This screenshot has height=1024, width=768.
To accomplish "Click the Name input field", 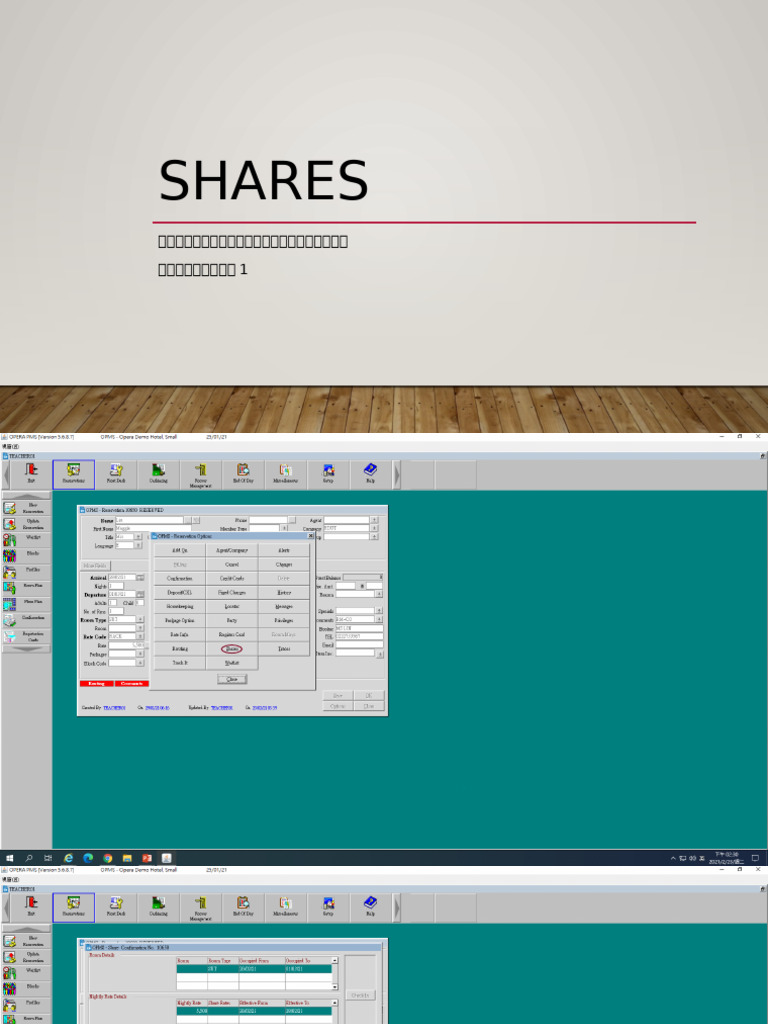I will (x=150, y=520).
